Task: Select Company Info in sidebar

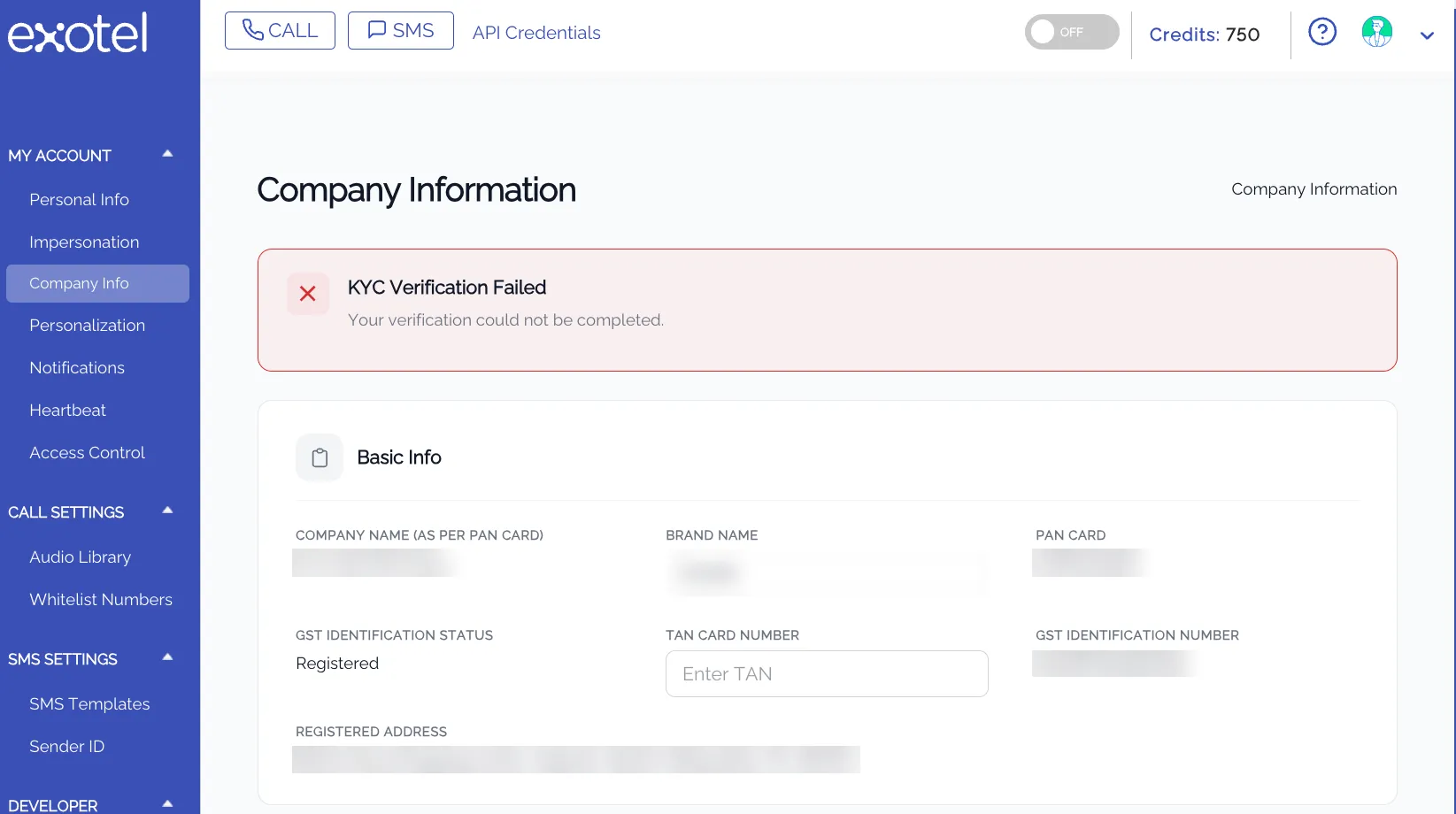Action: tap(97, 283)
